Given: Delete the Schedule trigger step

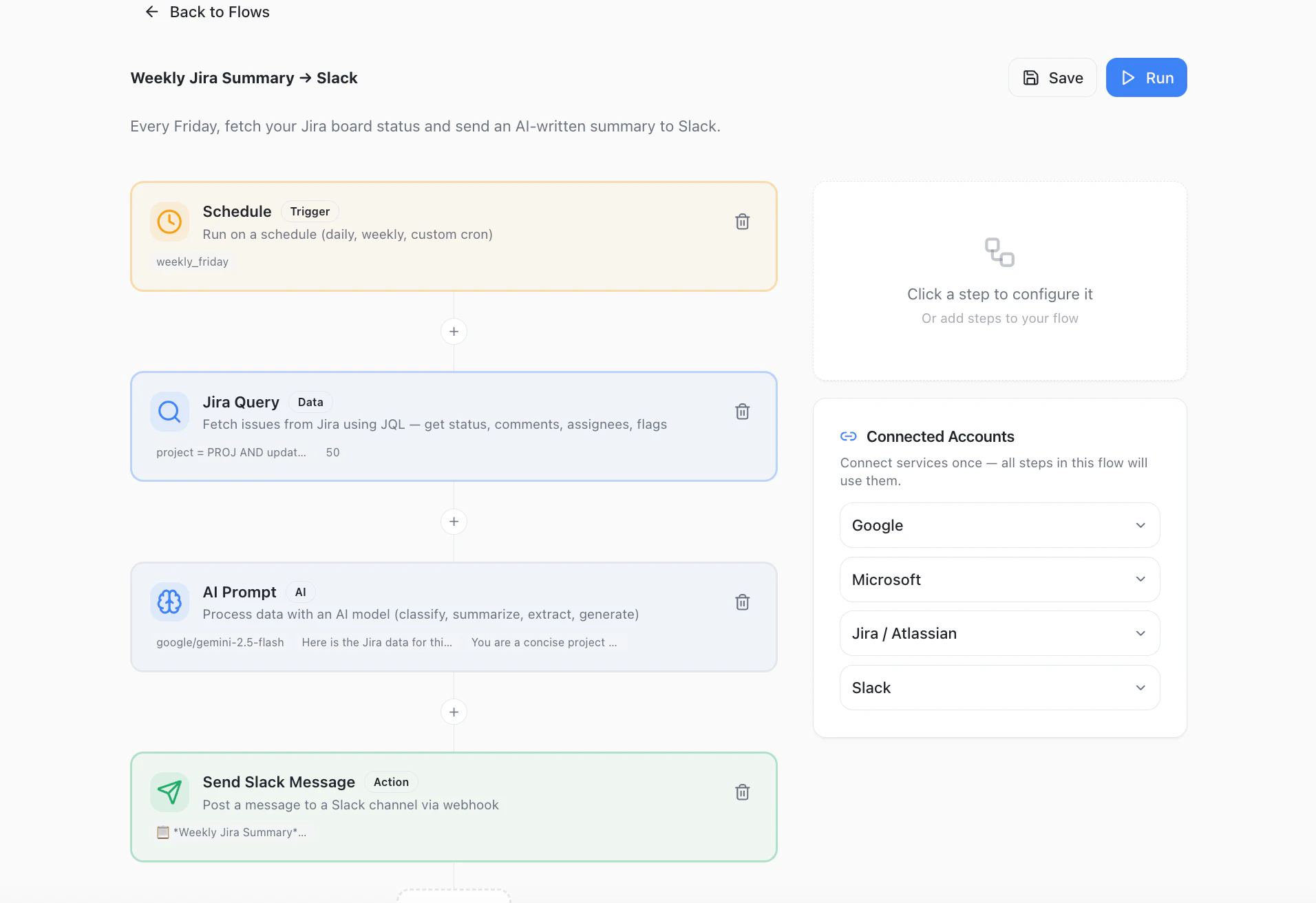Looking at the screenshot, I should click(x=742, y=222).
